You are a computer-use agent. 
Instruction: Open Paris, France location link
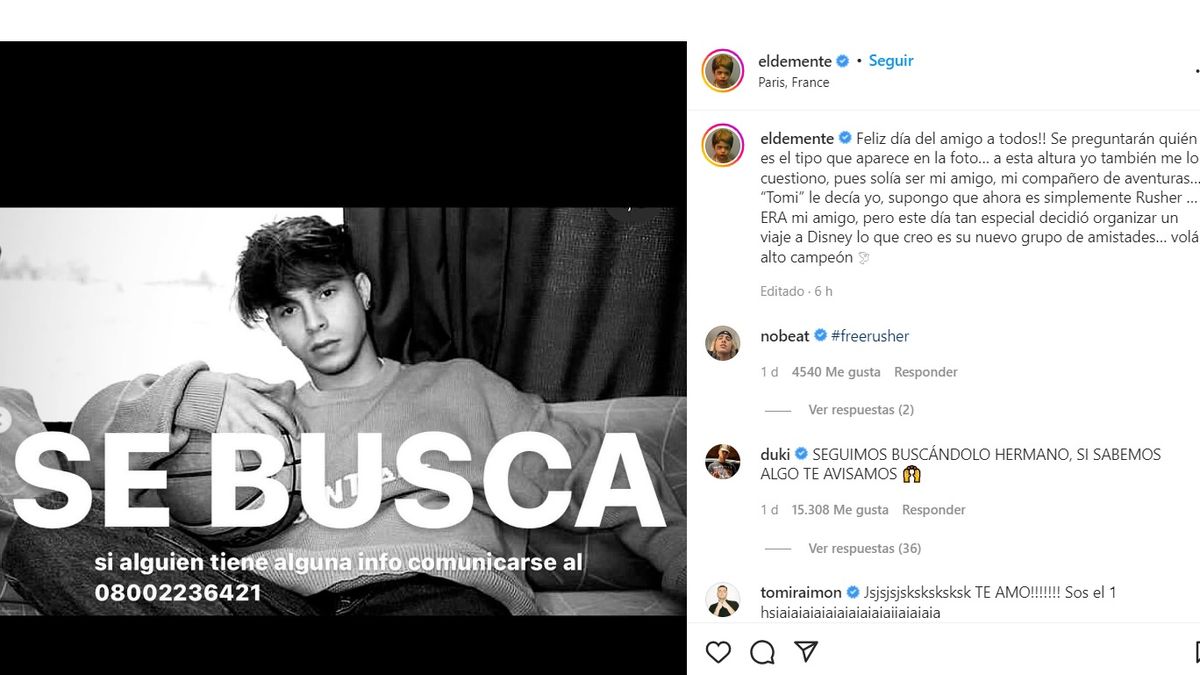pos(794,83)
